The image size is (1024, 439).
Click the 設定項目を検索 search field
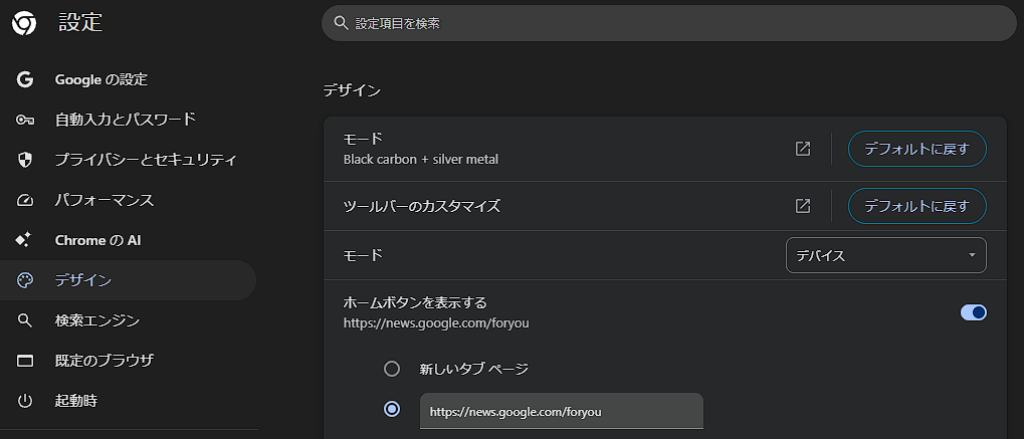pyautogui.click(x=669, y=23)
